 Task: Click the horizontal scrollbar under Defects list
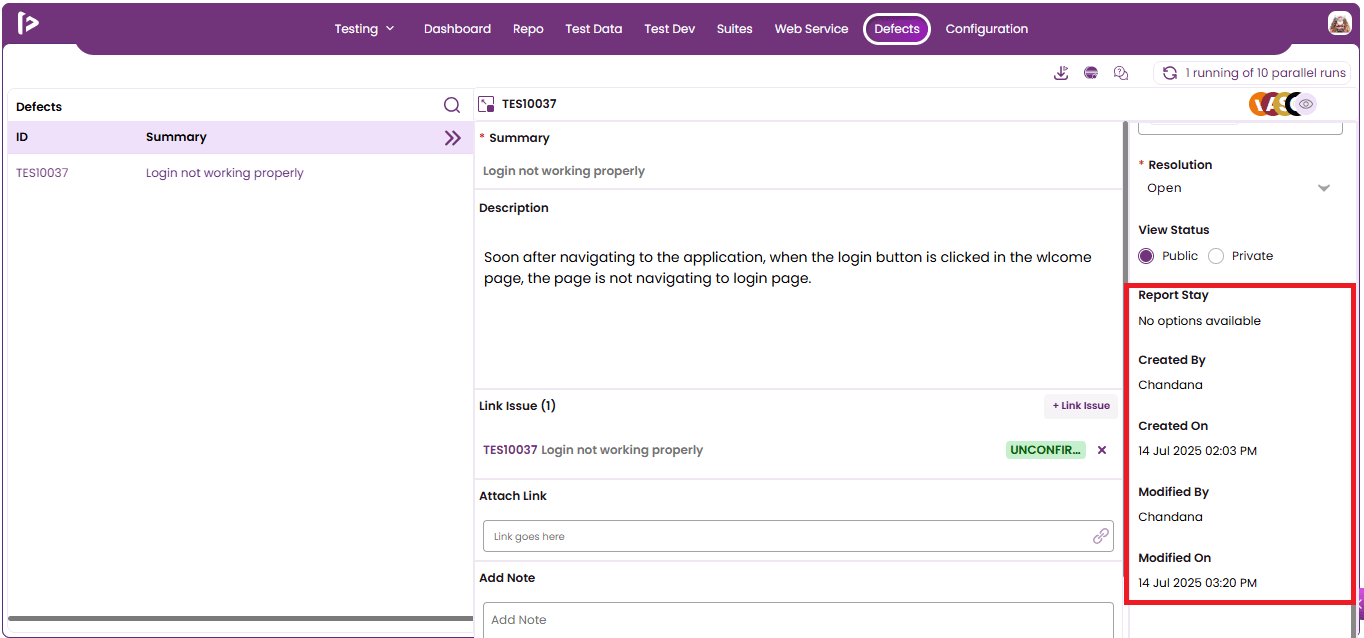[240, 619]
